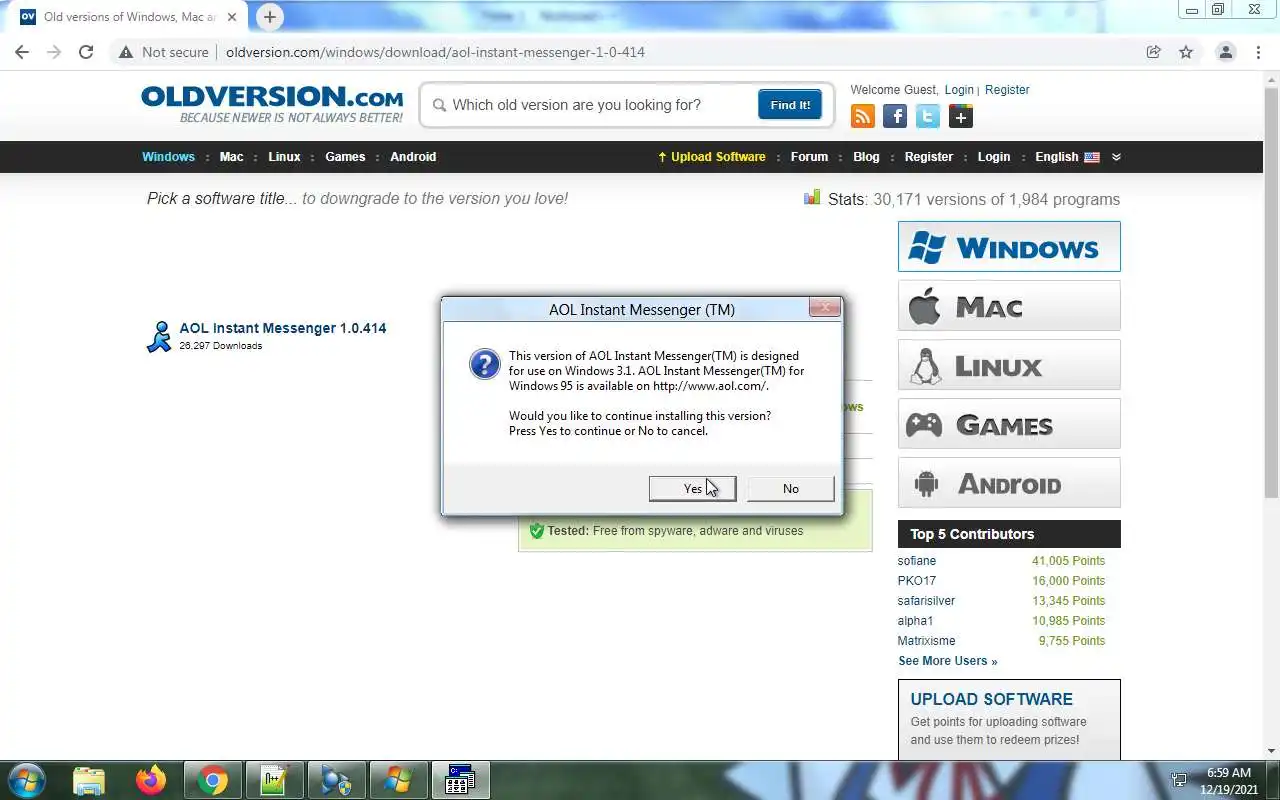The height and width of the screenshot is (800, 1280).
Task: Click the Google plus share icon
Action: 961,117
